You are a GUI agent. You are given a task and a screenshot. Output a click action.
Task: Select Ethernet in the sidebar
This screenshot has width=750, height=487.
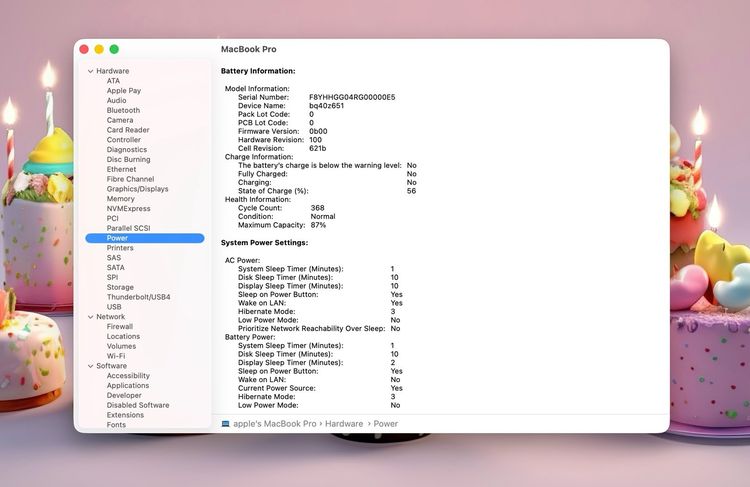pos(121,169)
